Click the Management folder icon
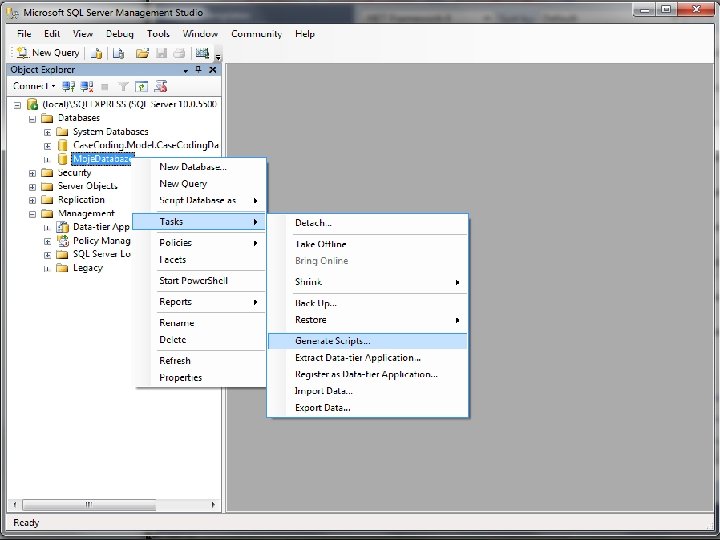 tap(47, 214)
